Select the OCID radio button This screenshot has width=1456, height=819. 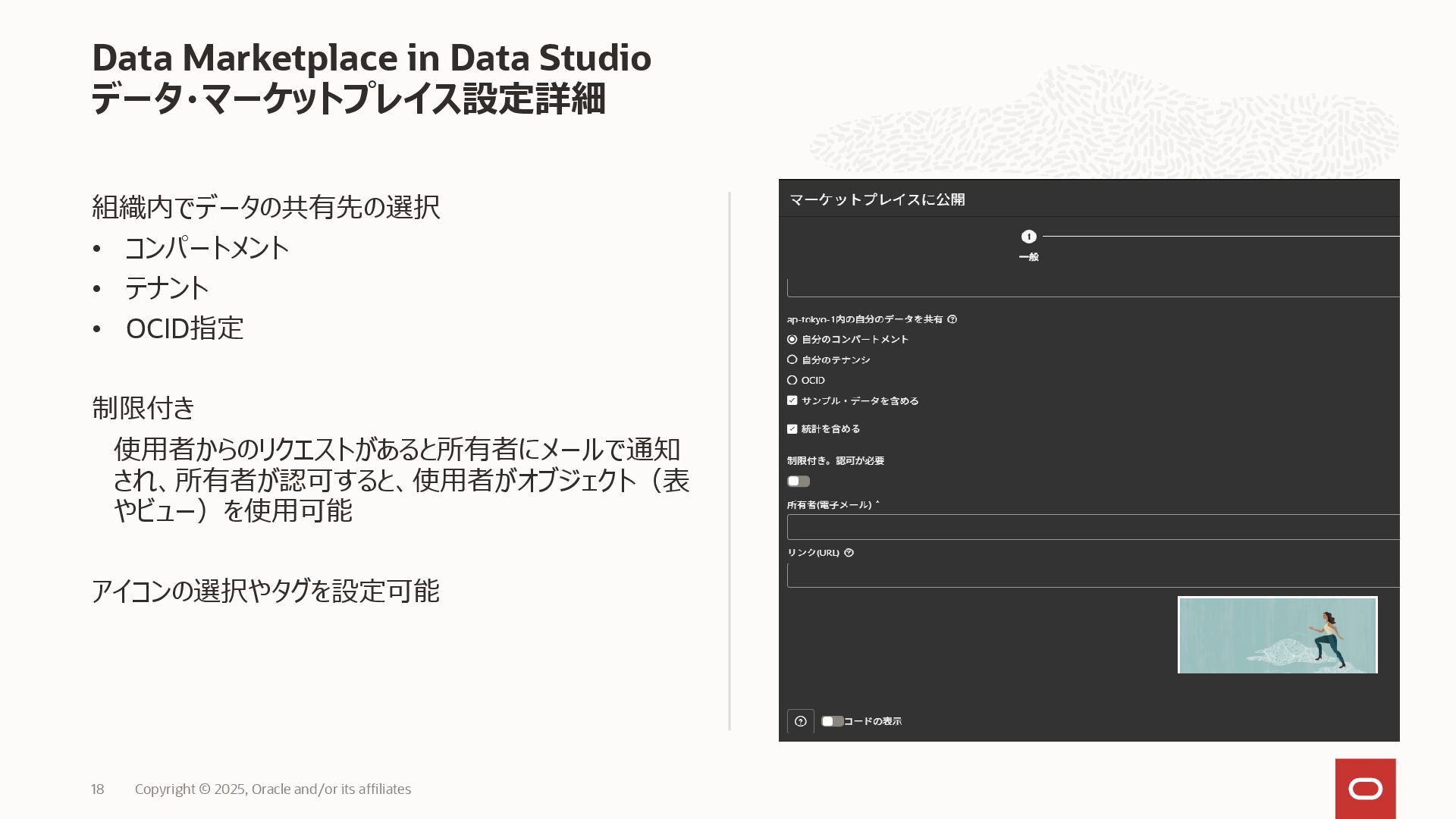pos(792,381)
